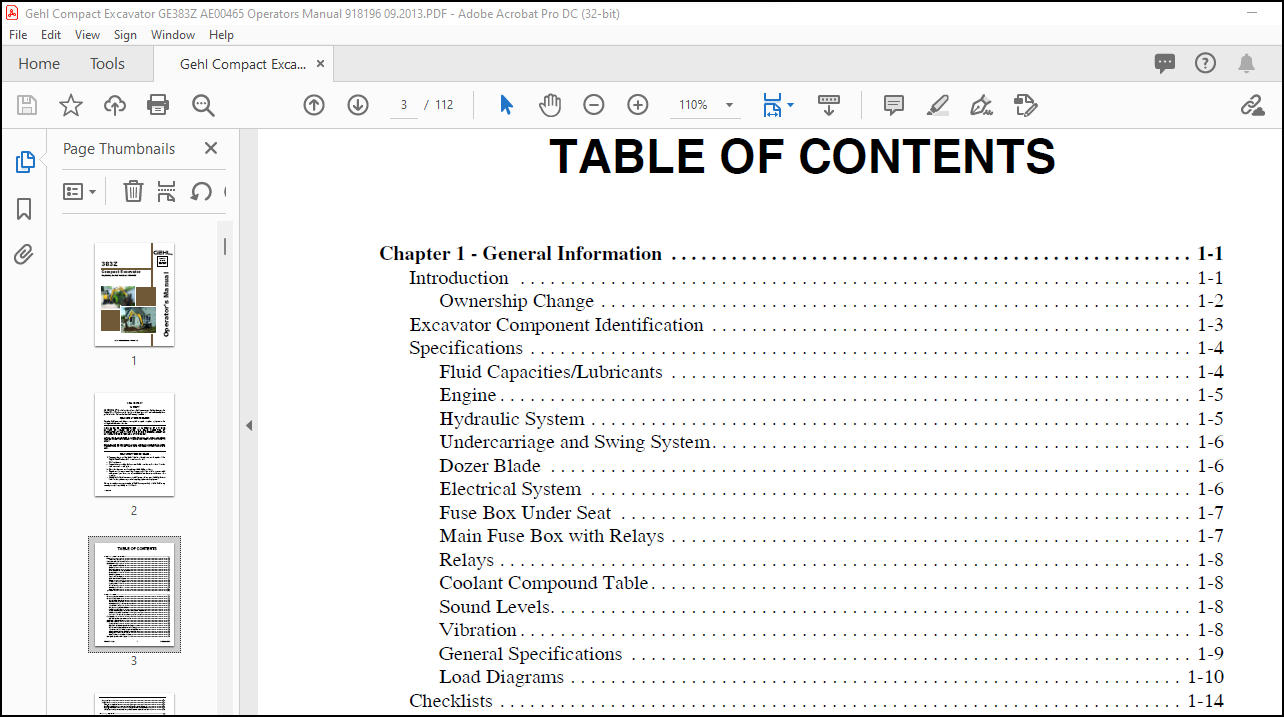Select the arrow selection tool
This screenshot has height=717, width=1284.
506,105
